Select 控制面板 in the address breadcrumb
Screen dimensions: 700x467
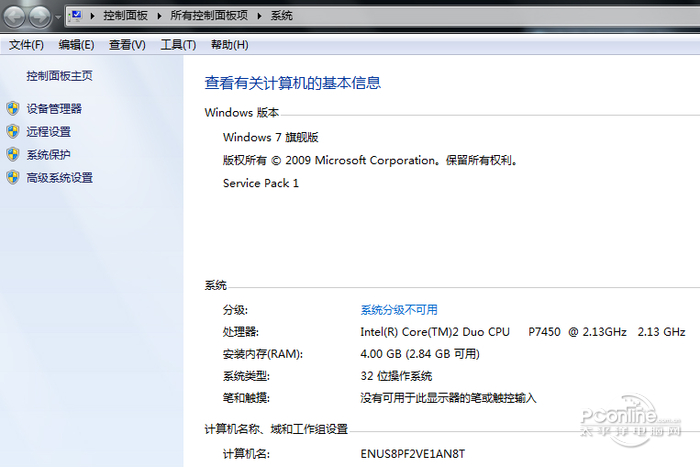pos(125,16)
